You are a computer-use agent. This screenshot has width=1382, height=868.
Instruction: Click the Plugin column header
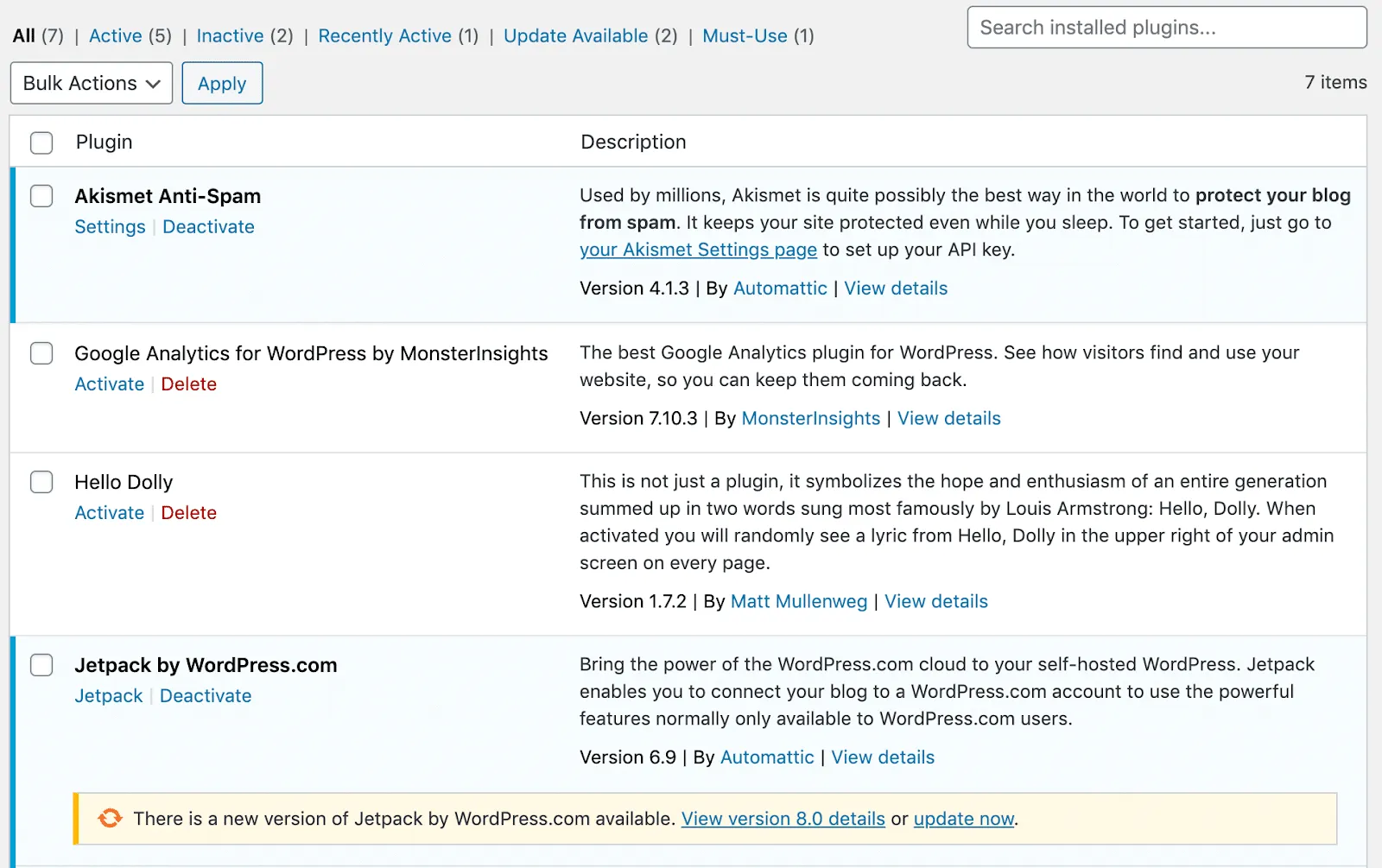104,142
